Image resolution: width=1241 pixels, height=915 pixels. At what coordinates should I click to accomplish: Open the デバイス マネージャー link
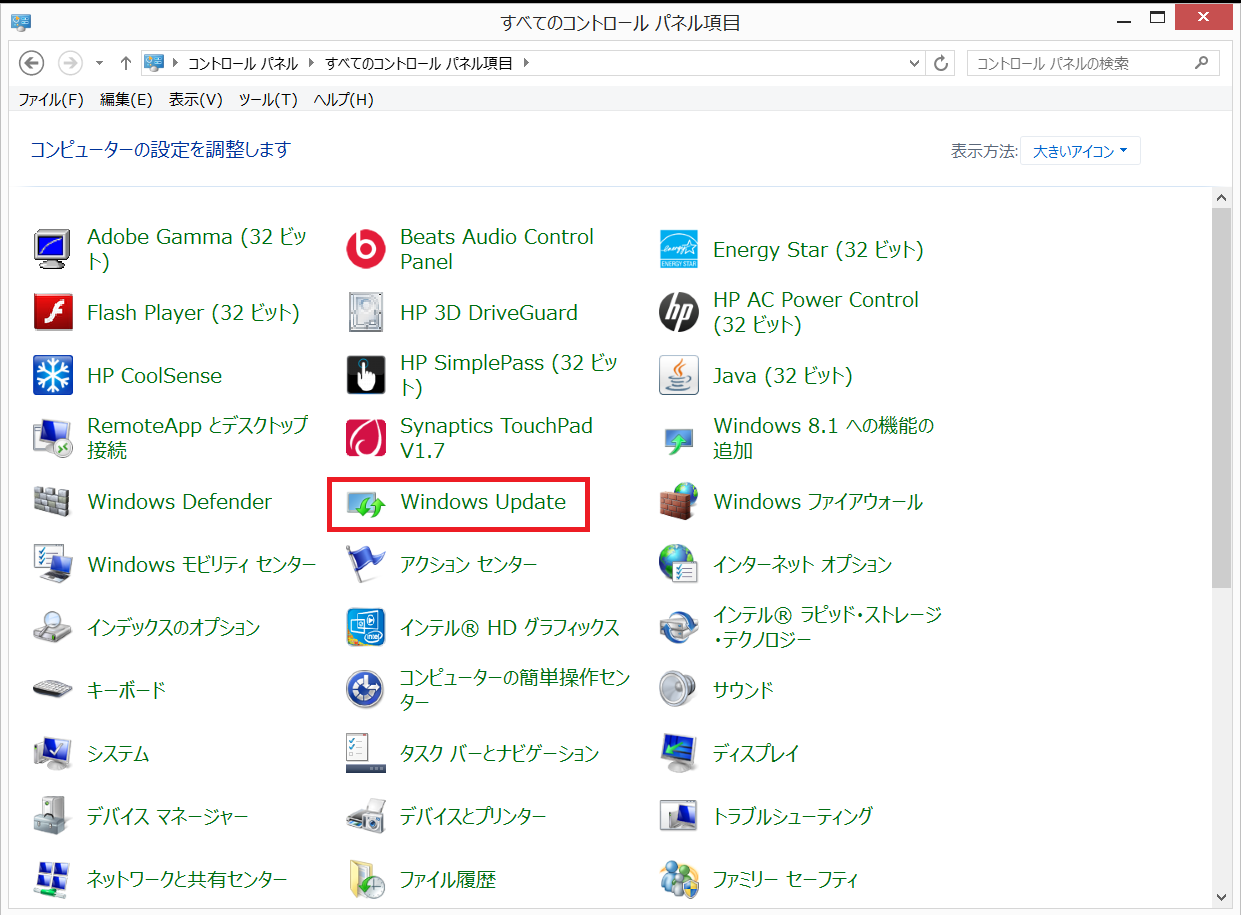click(x=167, y=816)
